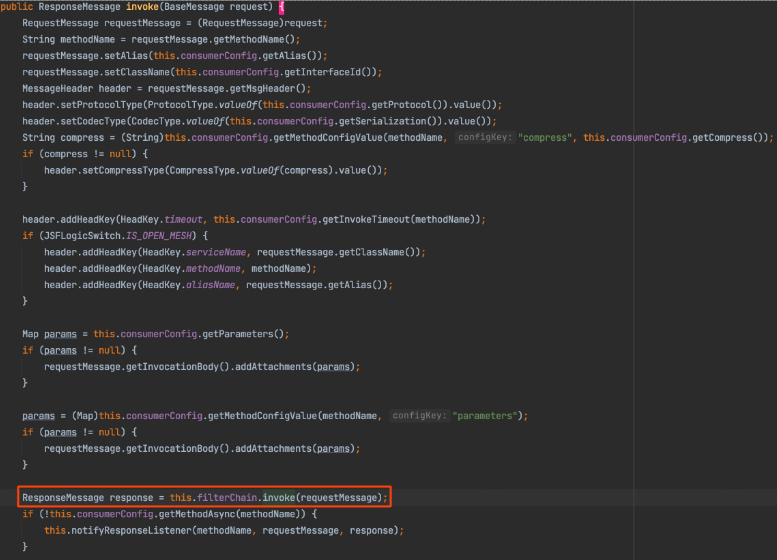Click filterChain in the highlighted line
The width and height of the screenshot is (777, 560).
(227, 497)
